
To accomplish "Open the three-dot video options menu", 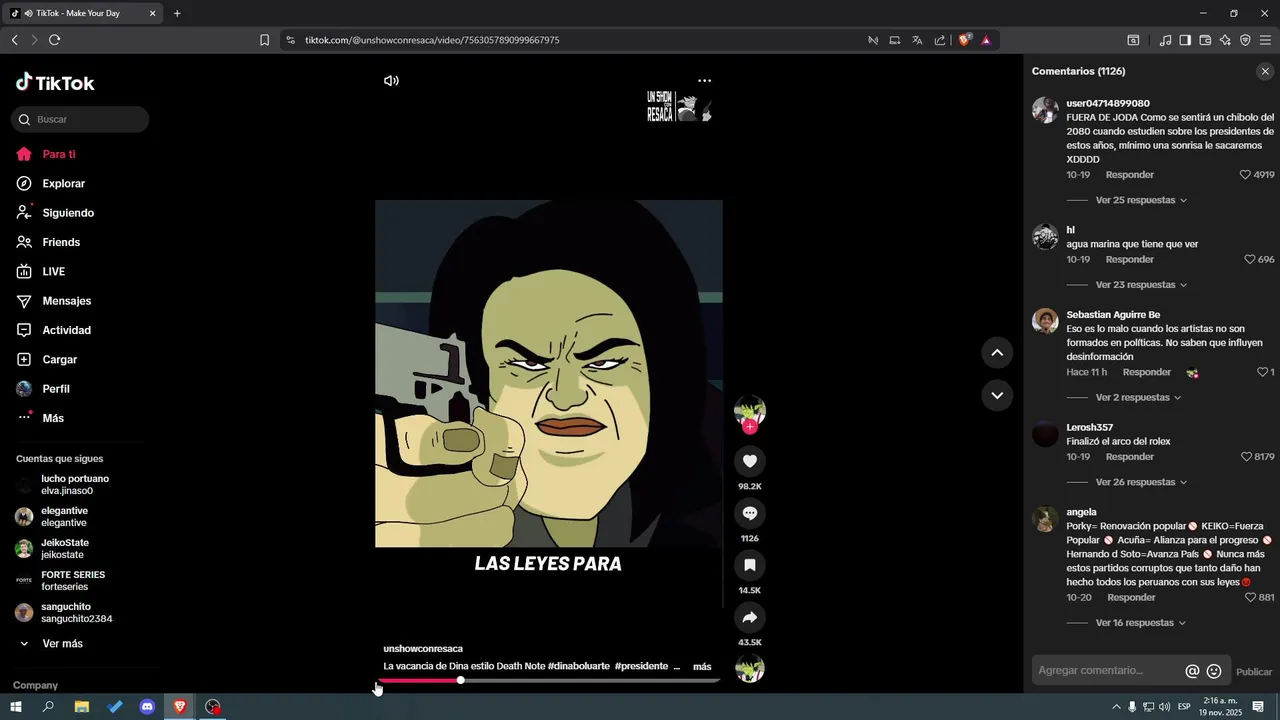I will point(705,80).
